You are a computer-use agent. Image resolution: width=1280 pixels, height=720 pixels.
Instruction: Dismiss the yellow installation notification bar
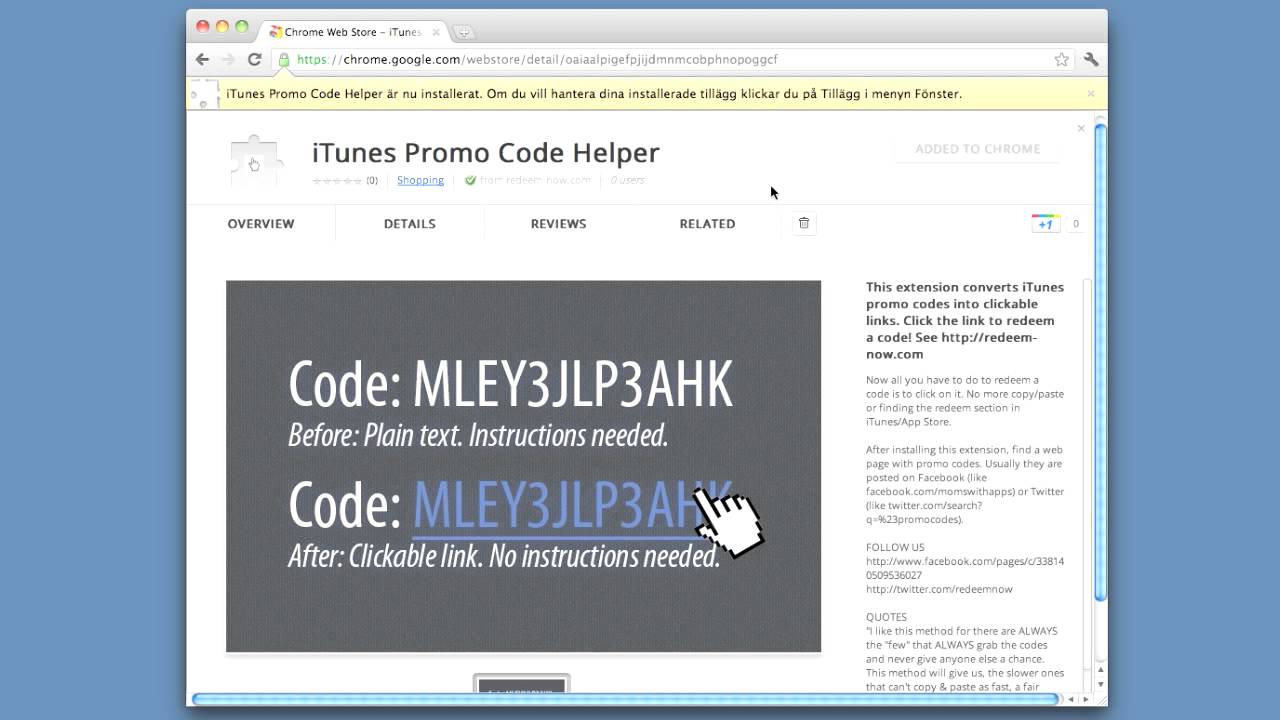(x=1091, y=94)
